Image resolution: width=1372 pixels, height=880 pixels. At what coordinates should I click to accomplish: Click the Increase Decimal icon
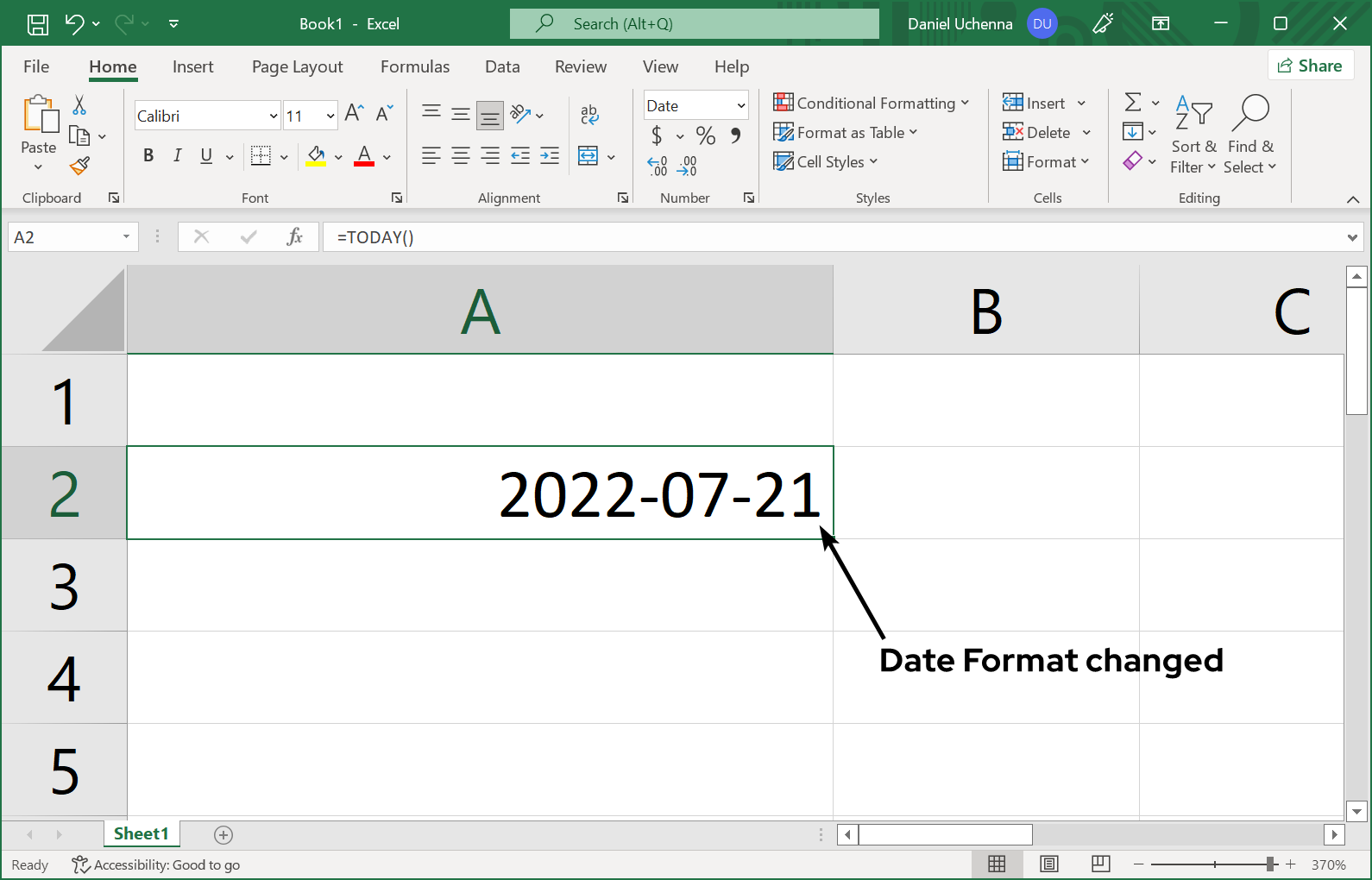click(x=658, y=166)
